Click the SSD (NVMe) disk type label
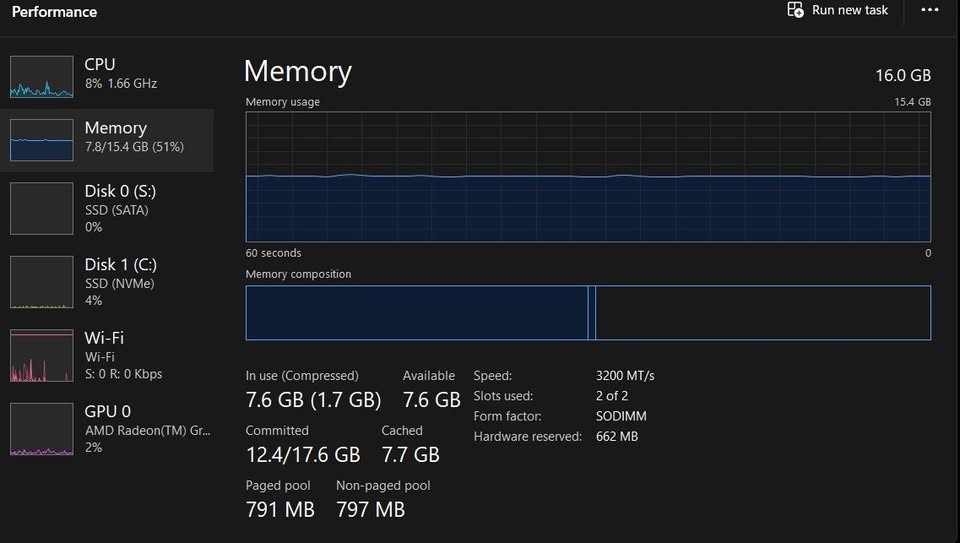Viewport: 960px width, 543px height. [x=119, y=283]
